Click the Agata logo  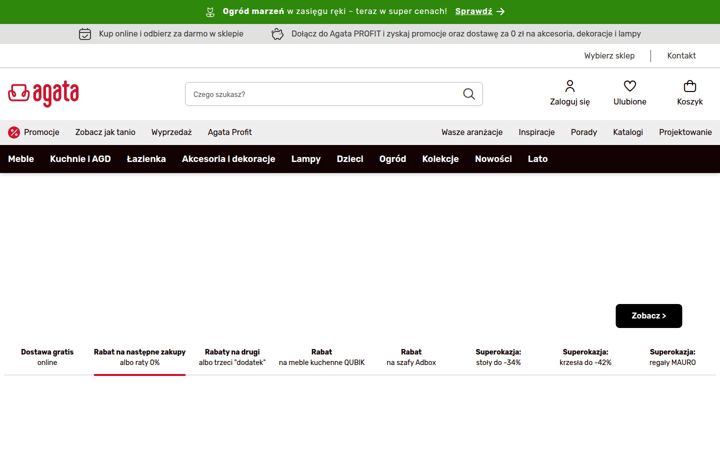[x=43, y=94]
